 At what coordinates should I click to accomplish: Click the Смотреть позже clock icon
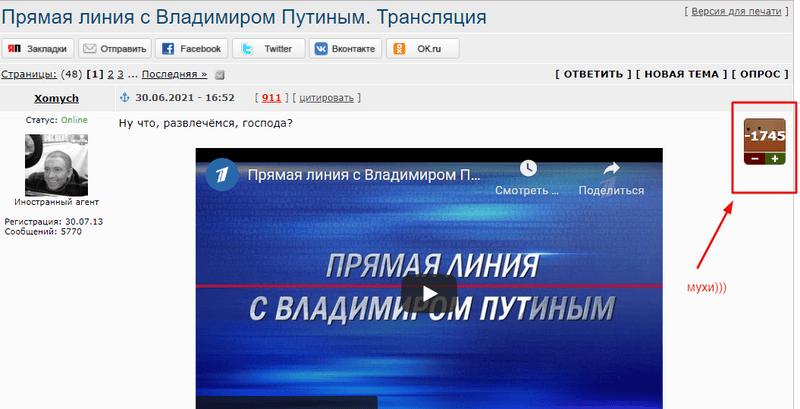528,168
